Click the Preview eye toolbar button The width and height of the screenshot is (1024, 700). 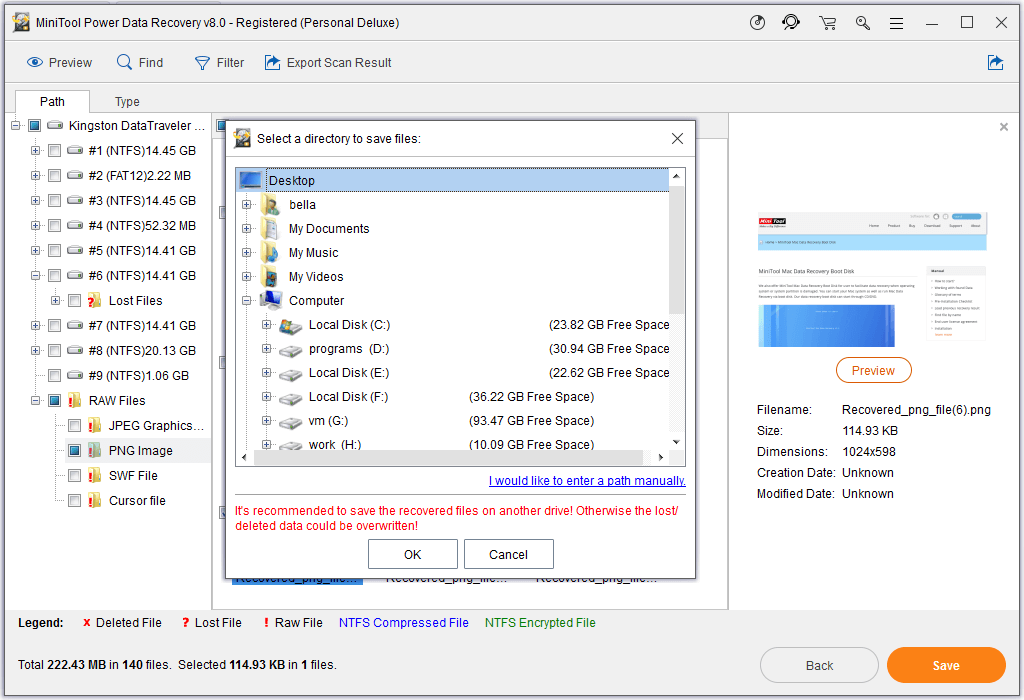59,63
